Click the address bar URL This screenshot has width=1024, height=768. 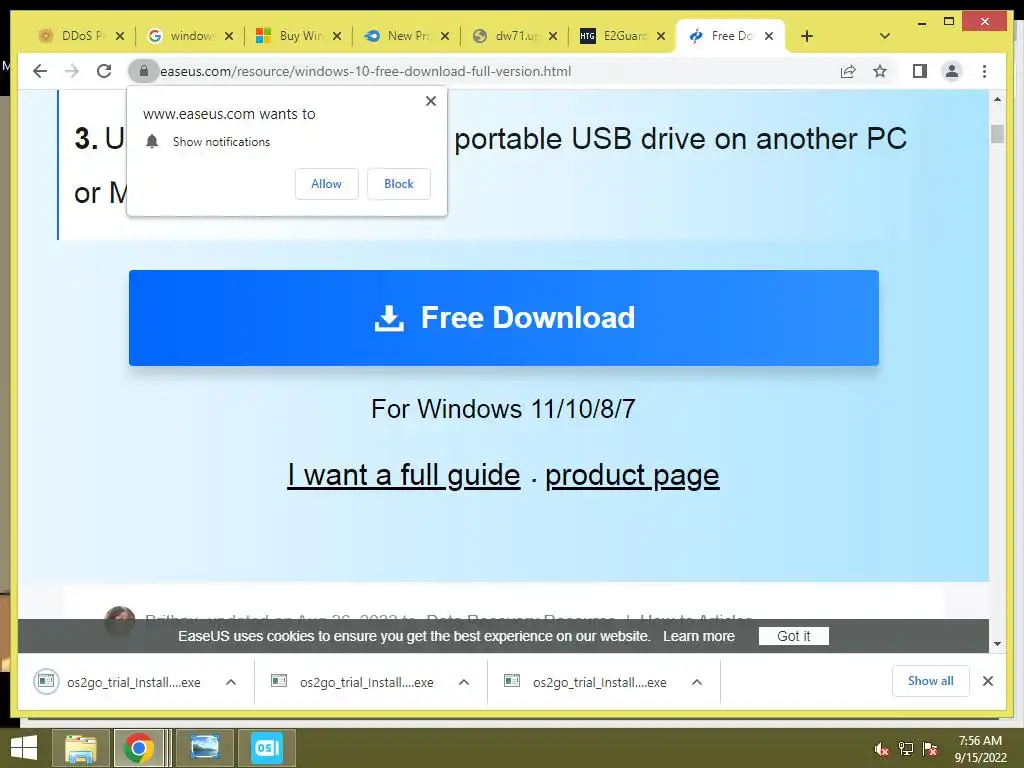tap(366, 71)
